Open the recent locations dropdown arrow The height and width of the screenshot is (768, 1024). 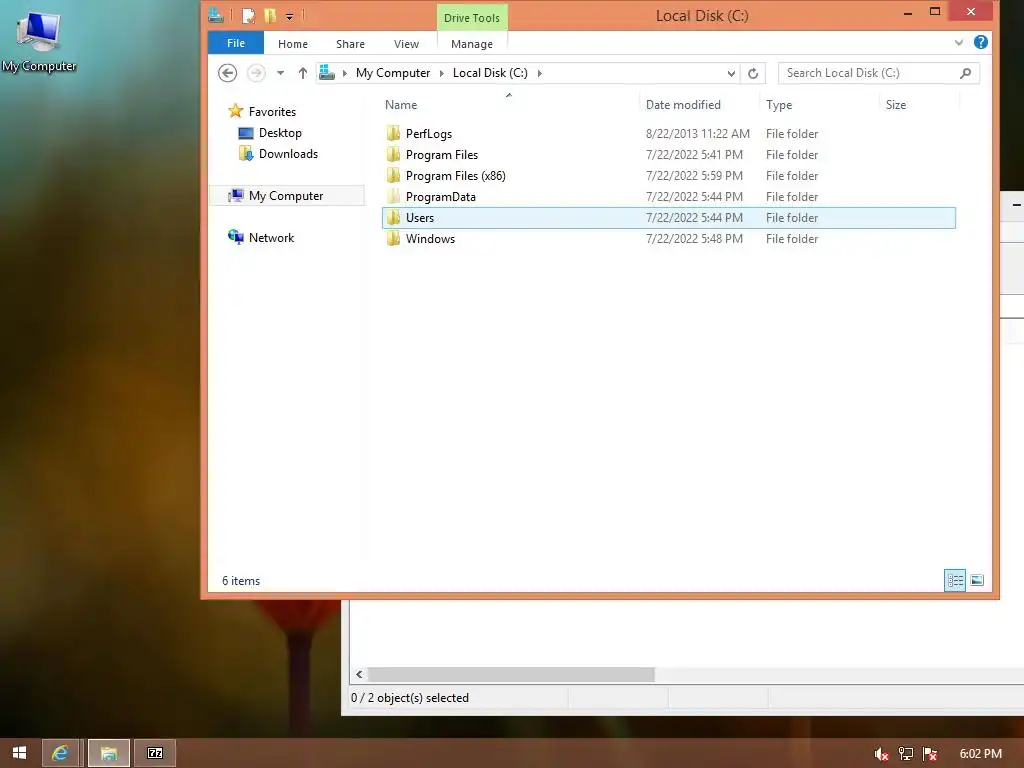pos(280,73)
